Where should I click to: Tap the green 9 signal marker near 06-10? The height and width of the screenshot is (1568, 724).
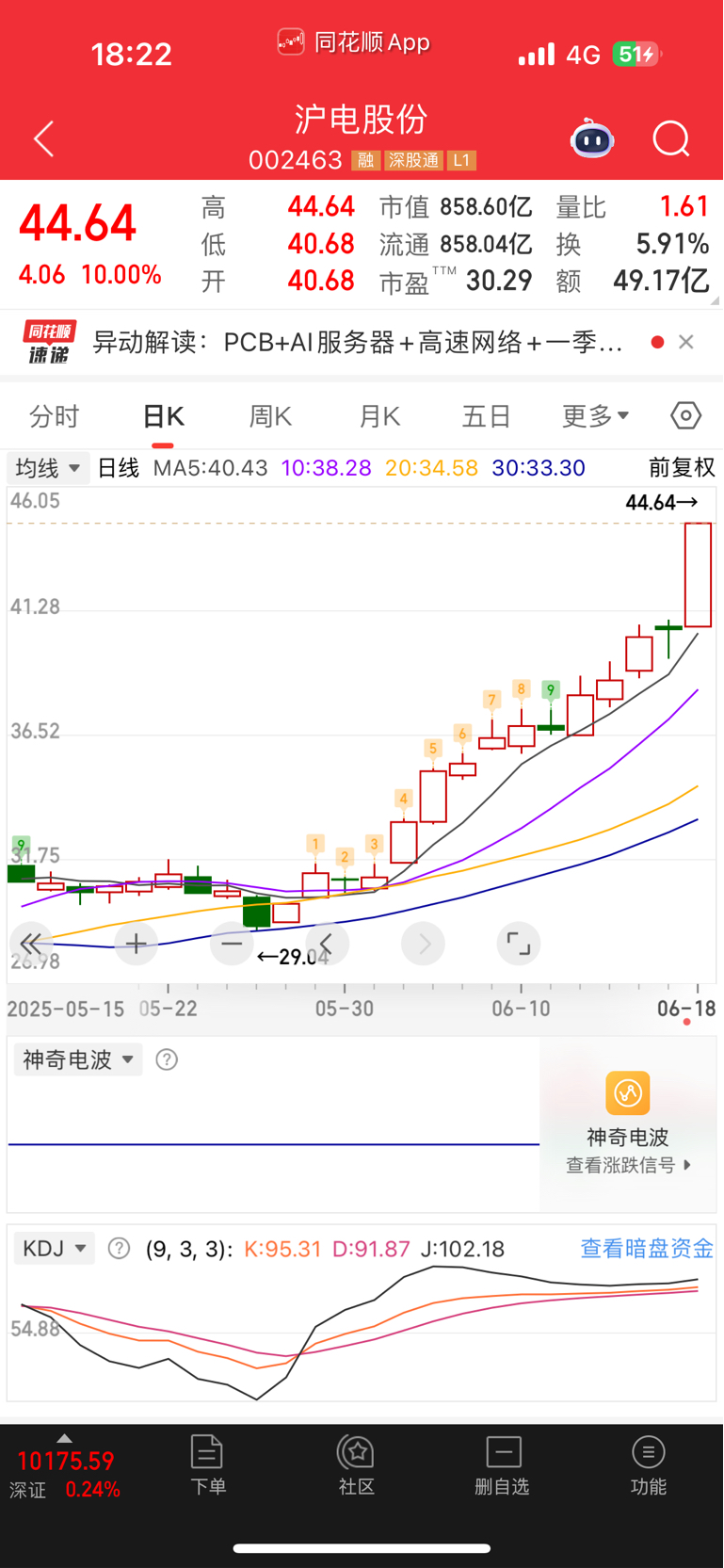point(551,690)
